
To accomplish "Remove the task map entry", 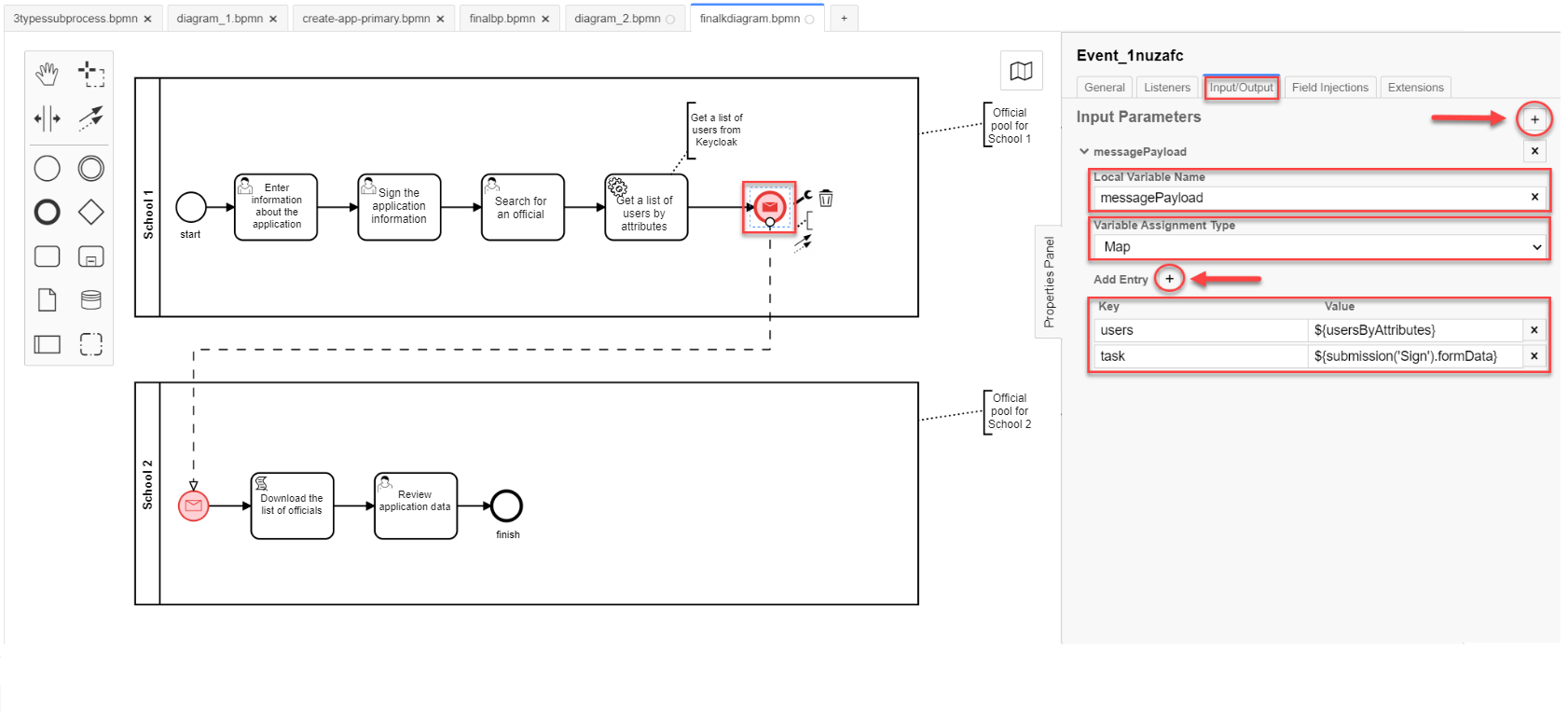I will (1534, 356).
